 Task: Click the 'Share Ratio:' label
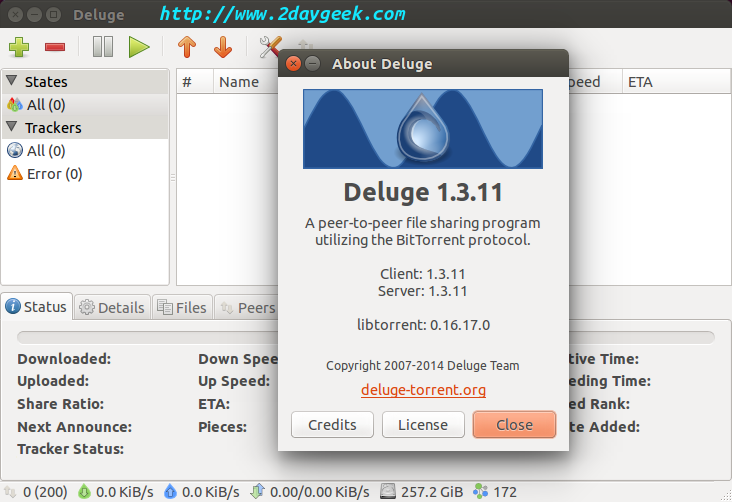pos(61,404)
